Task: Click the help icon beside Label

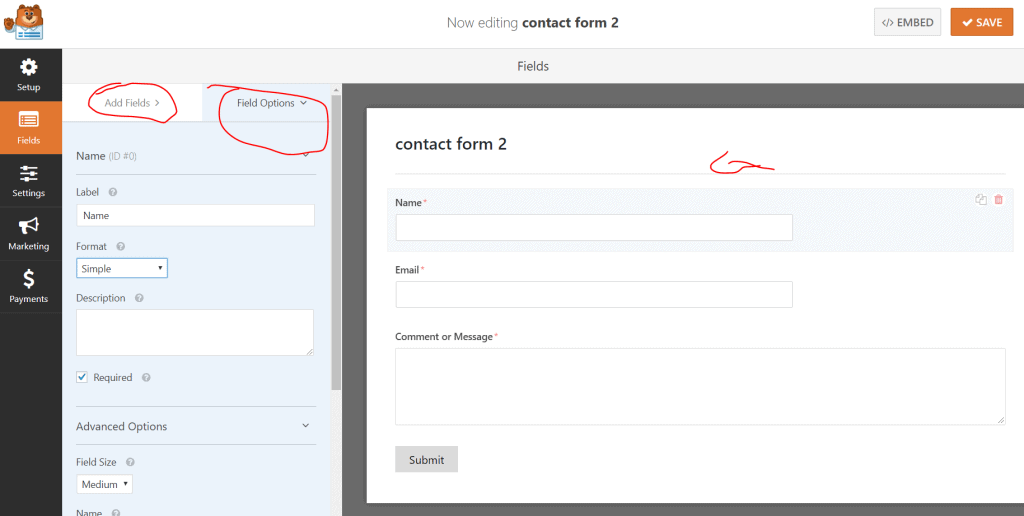Action: (x=112, y=193)
